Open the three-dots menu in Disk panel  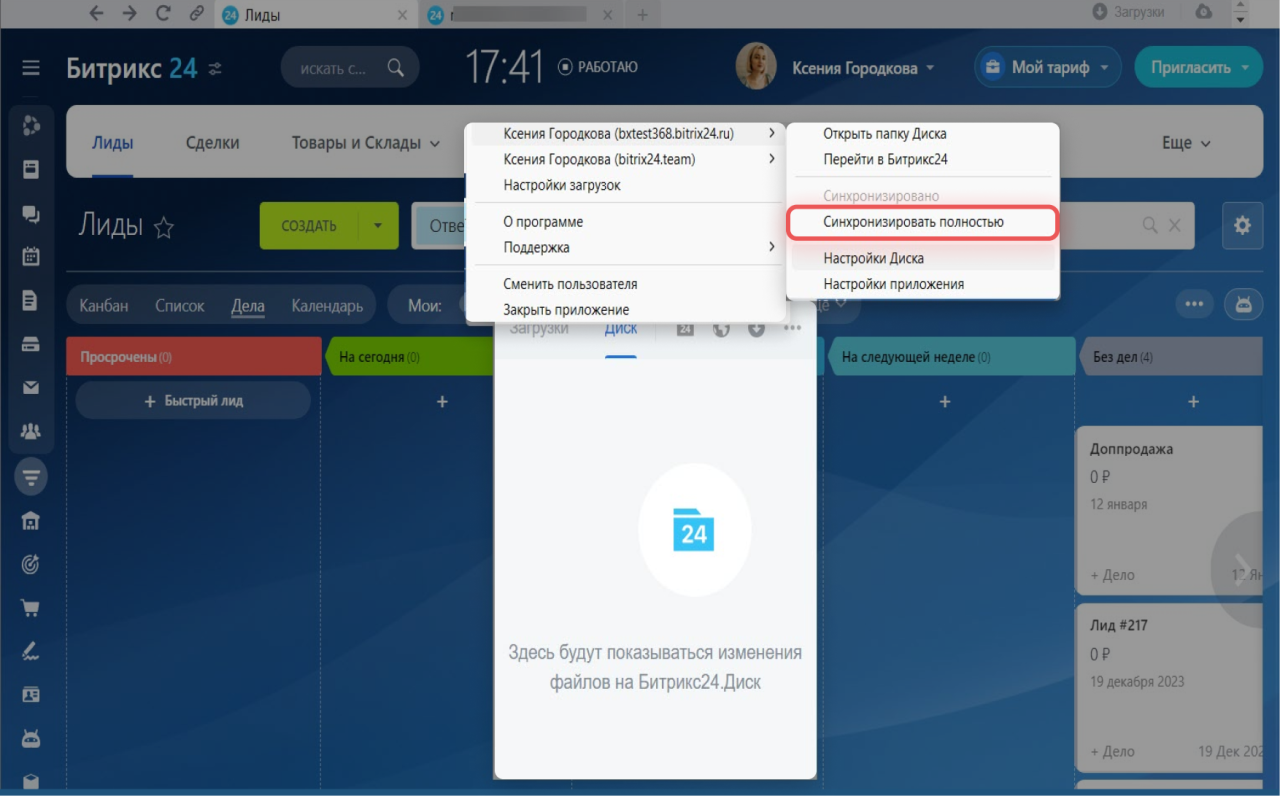point(792,328)
